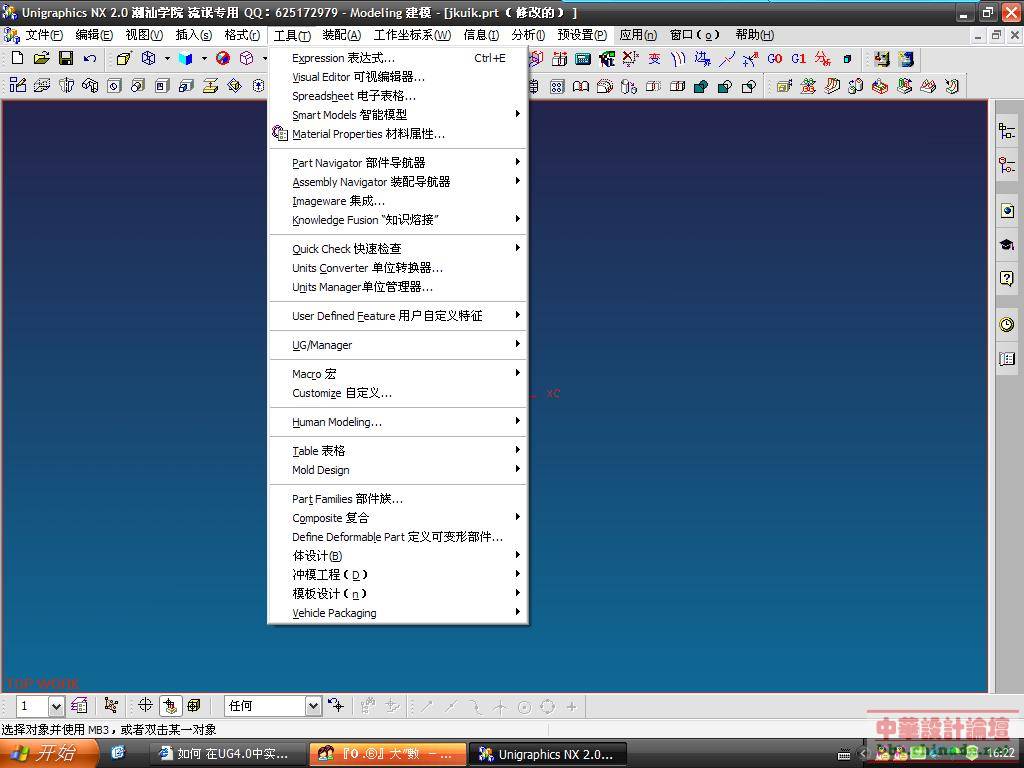Click the open-book icon in second toolbar
This screenshot has height=768, width=1024.
(x=581, y=86)
